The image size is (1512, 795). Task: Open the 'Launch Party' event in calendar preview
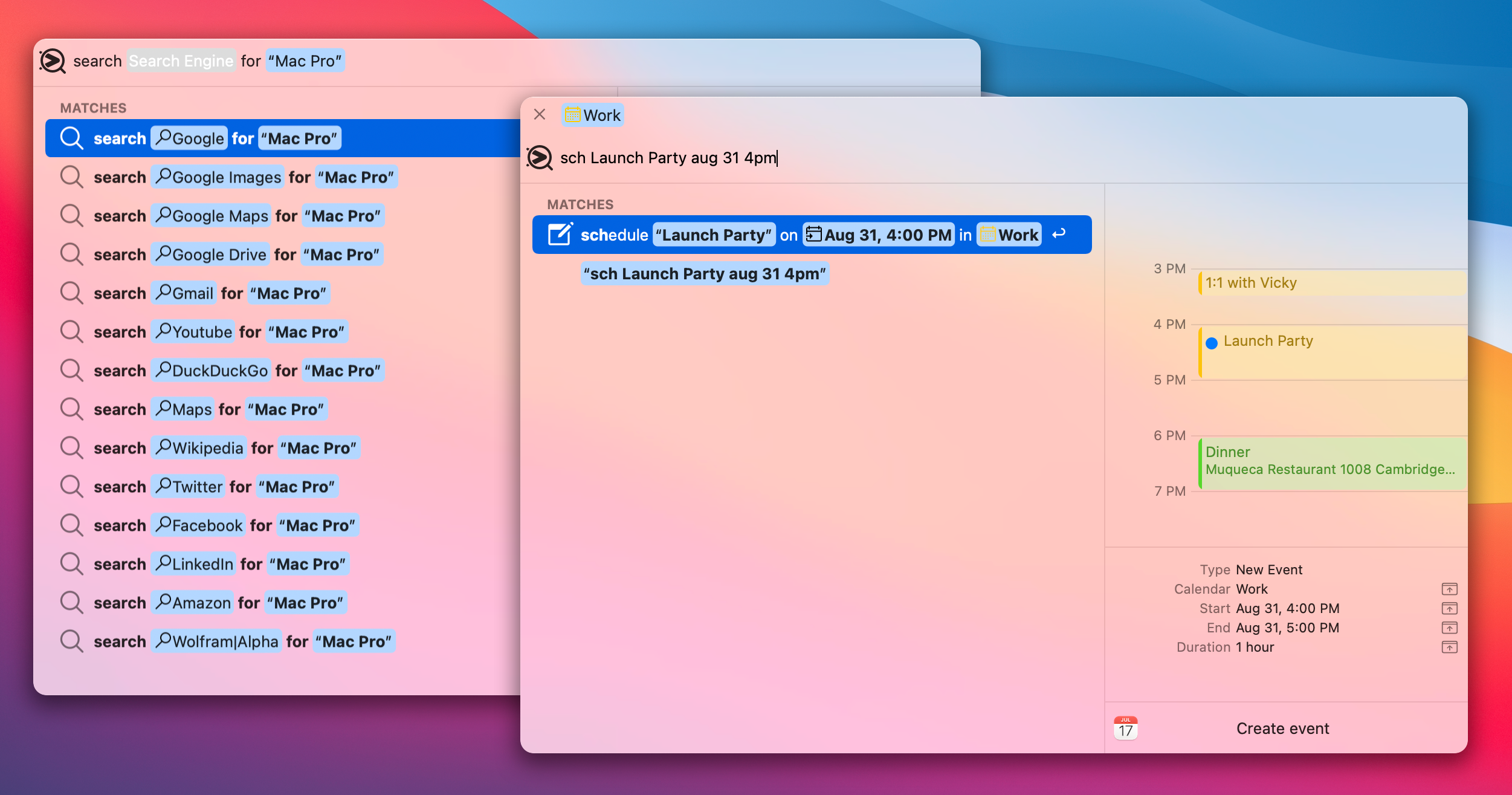pyautogui.click(x=1333, y=352)
